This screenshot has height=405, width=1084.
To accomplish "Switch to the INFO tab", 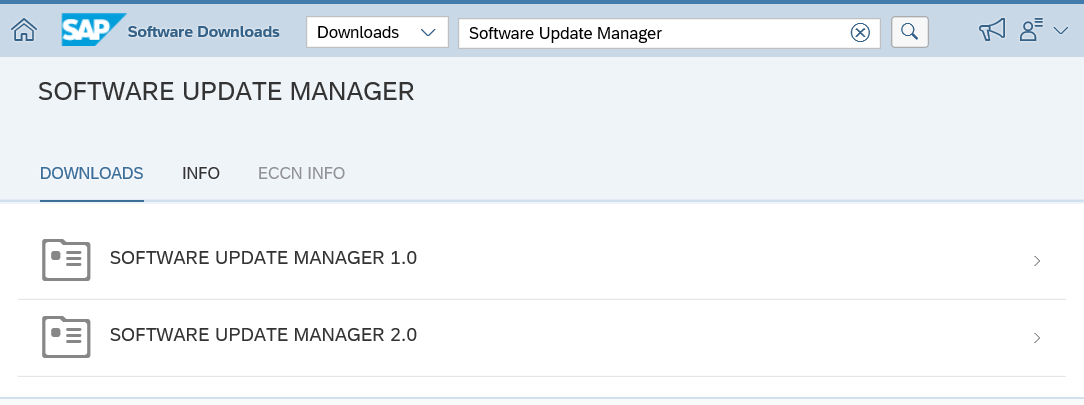I will (x=201, y=173).
